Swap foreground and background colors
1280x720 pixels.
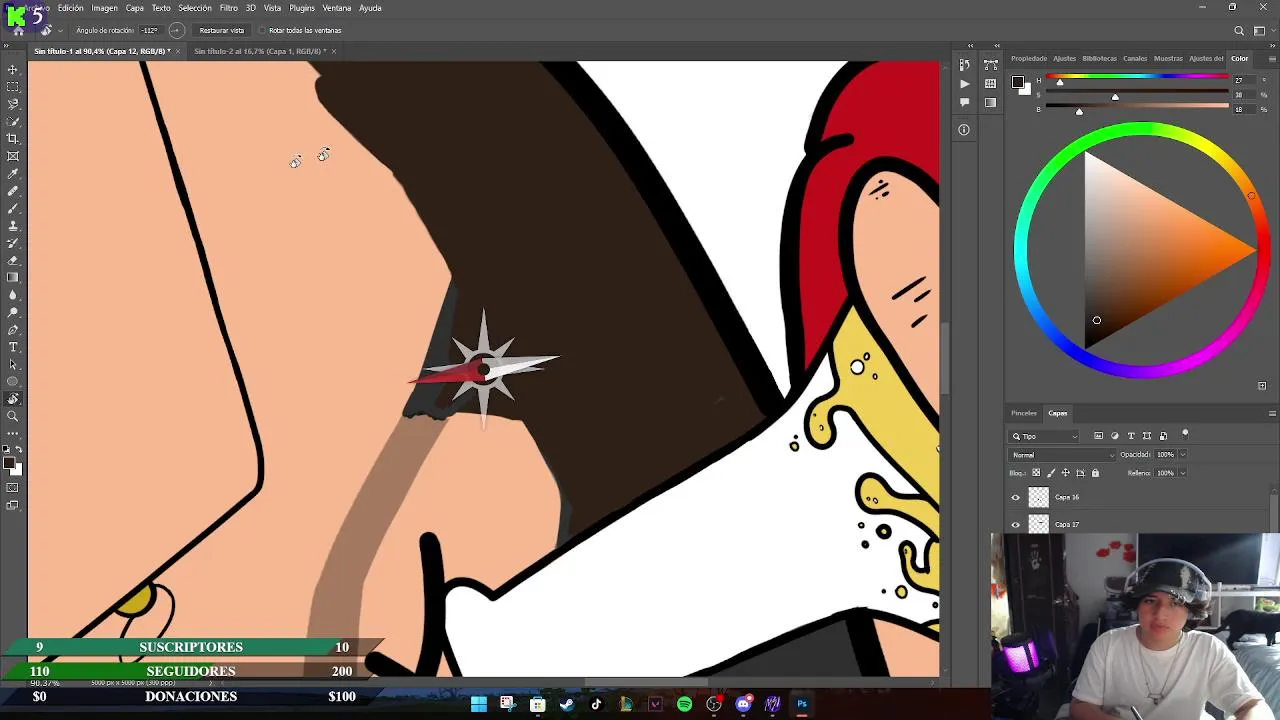click(x=19, y=450)
